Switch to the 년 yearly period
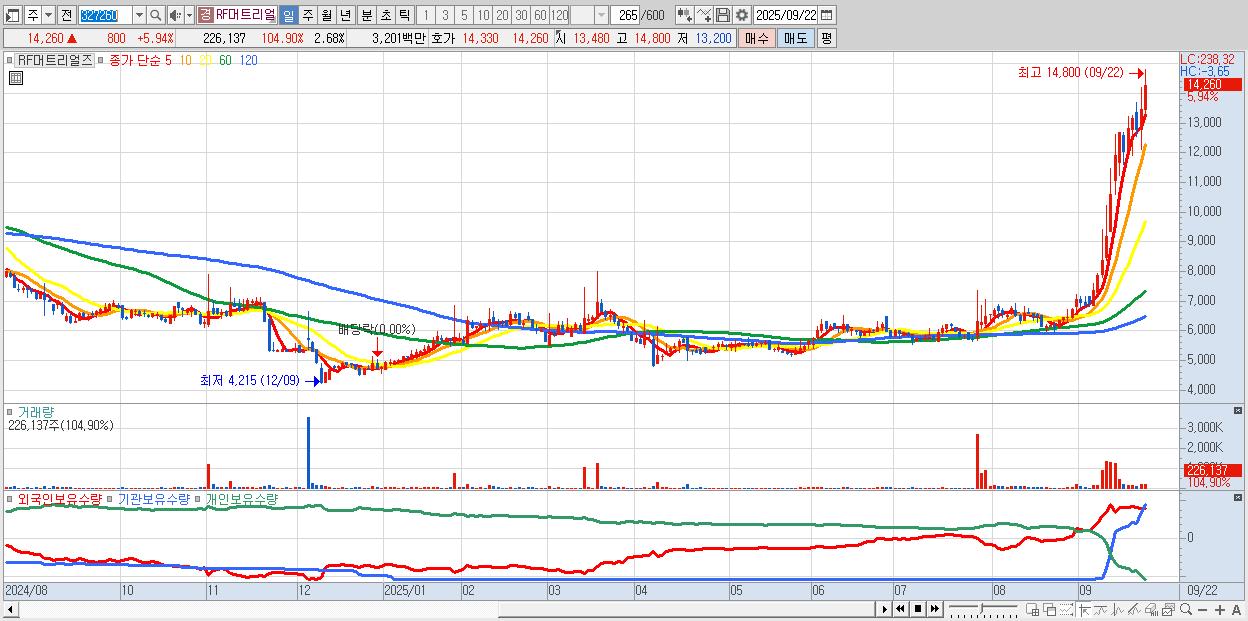The height and width of the screenshot is (621, 1248). pos(345,15)
